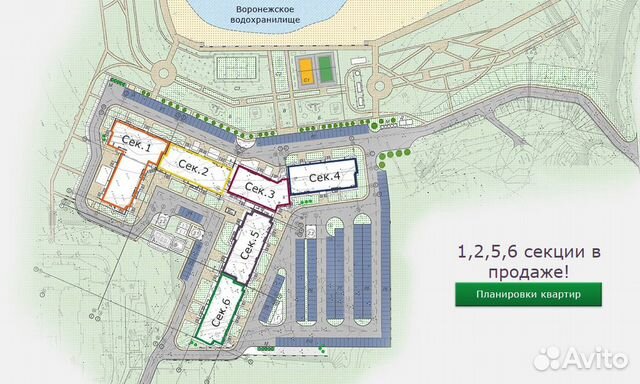640x384 pixels.
Task: Select building section Сек.4 on the plan
Action: click(324, 176)
